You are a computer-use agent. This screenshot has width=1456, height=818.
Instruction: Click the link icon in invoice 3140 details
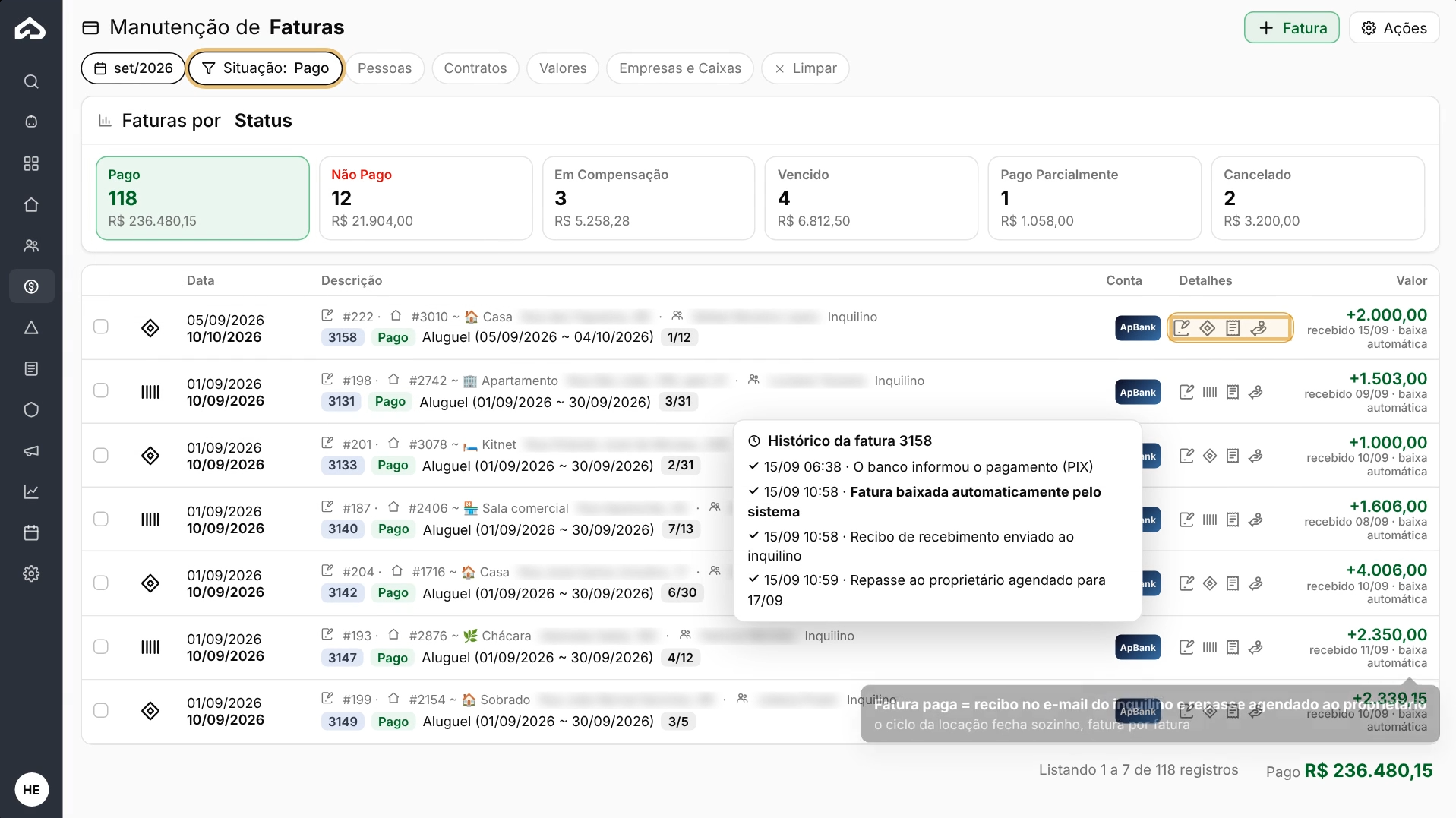[x=1255, y=520]
